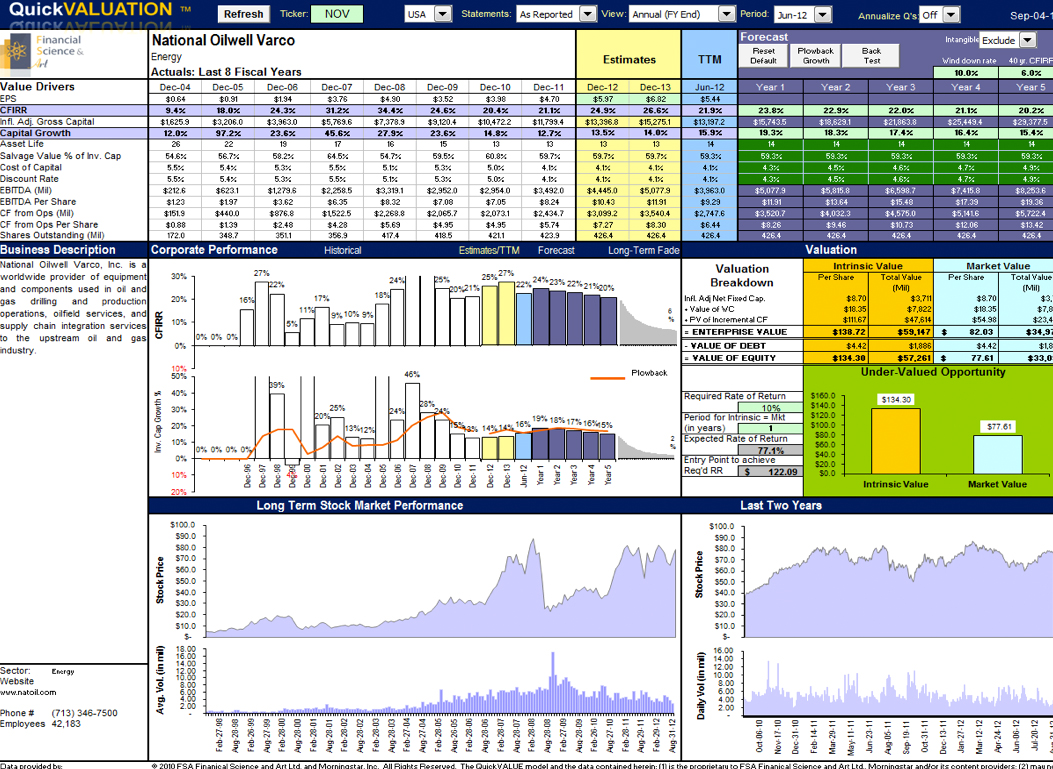1053x769 pixels.
Task: Click the Plowback Growth button
Action: pos(815,56)
